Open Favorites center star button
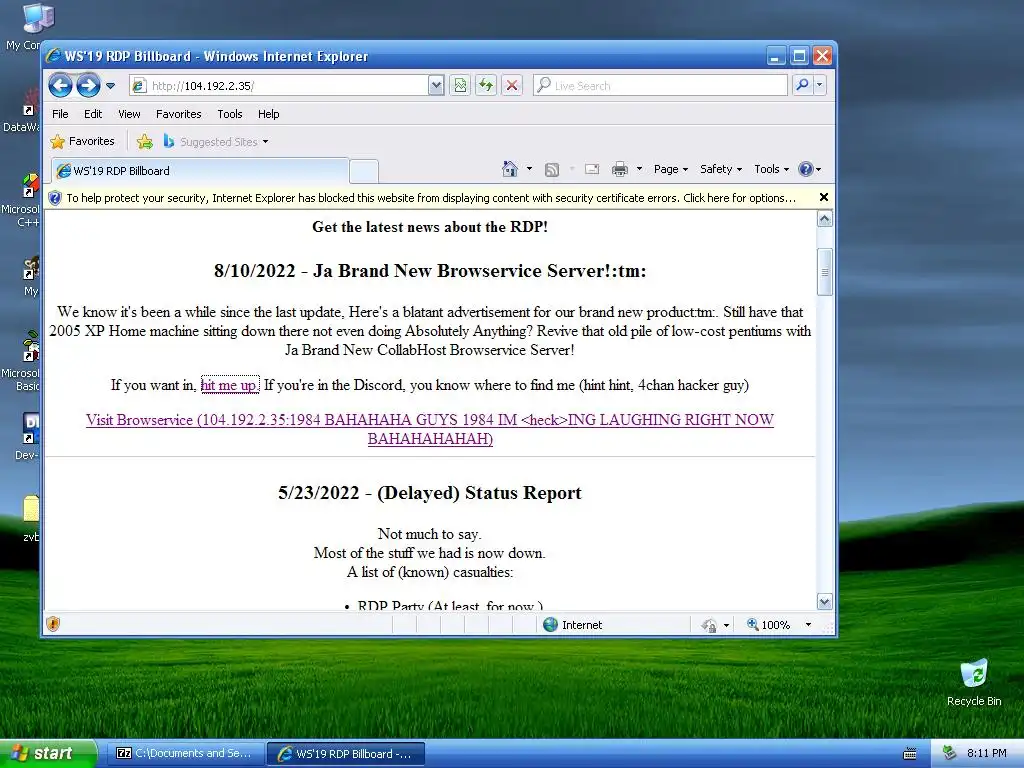Image resolution: width=1024 pixels, height=768 pixels. 82,141
